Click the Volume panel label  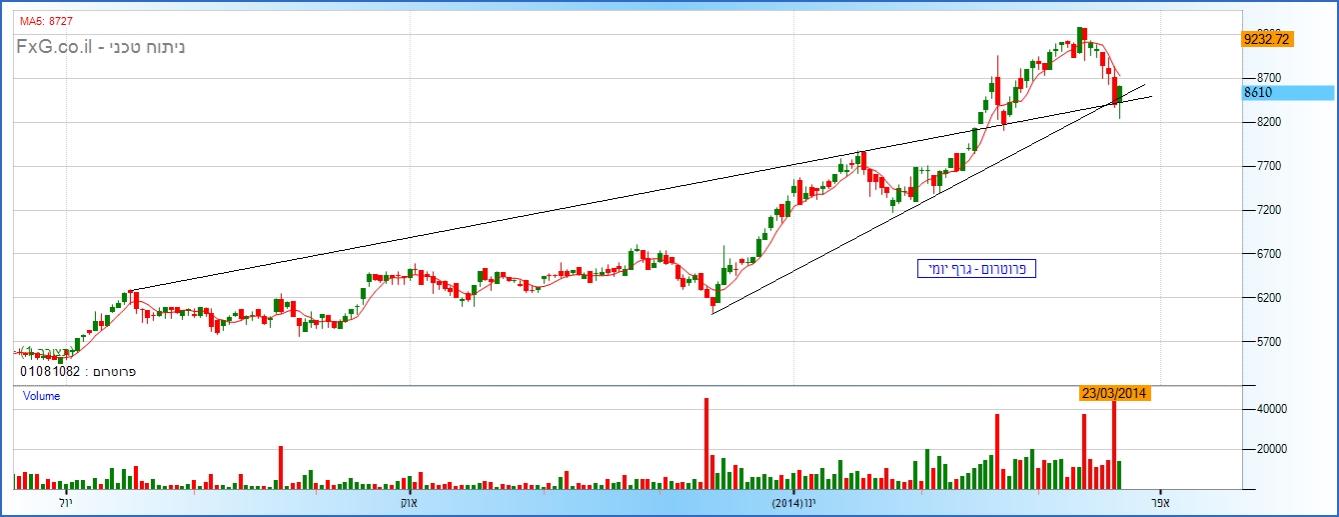click(x=41, y=396)
